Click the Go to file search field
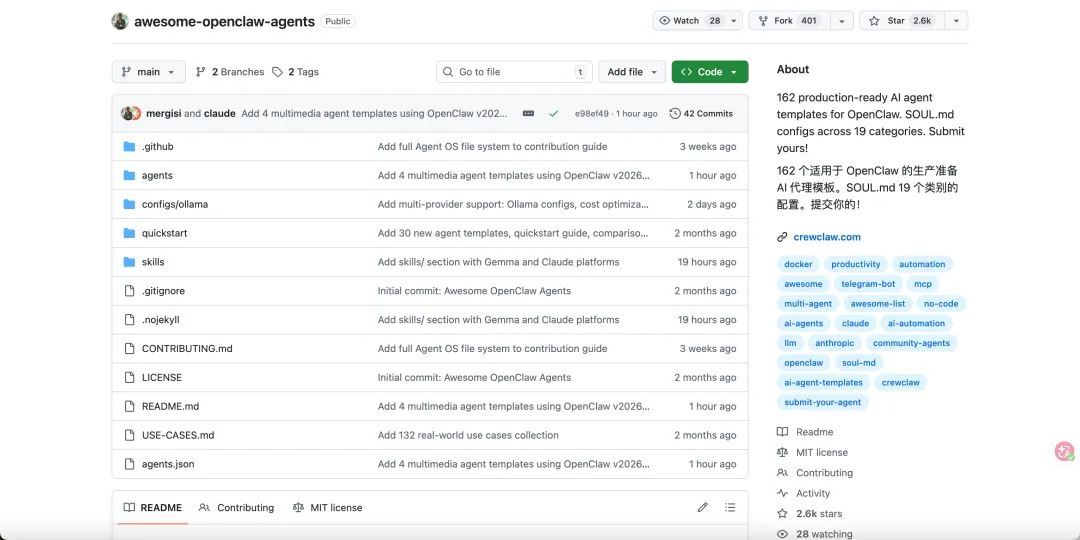The image size is (1080, 540). [x=515, y=72]
